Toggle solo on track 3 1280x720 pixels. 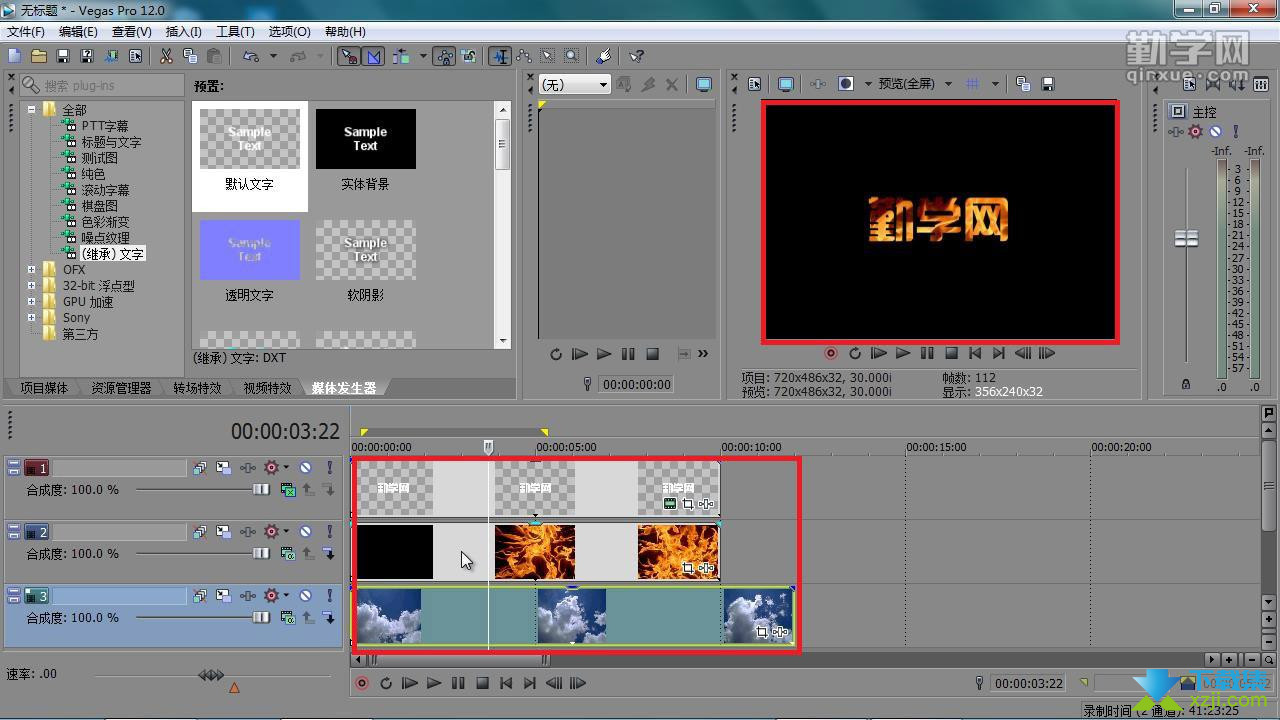click(329, 596)
